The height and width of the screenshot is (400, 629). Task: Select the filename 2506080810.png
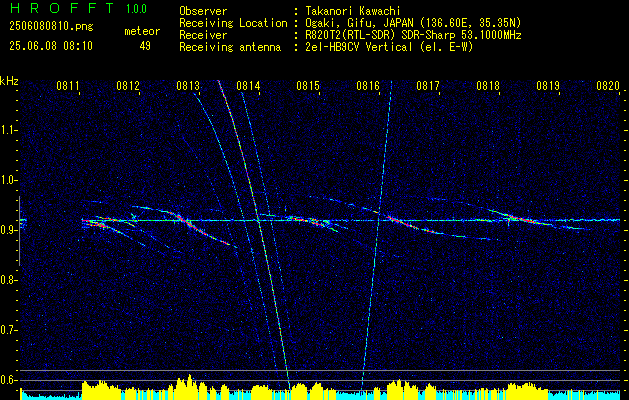51,27
